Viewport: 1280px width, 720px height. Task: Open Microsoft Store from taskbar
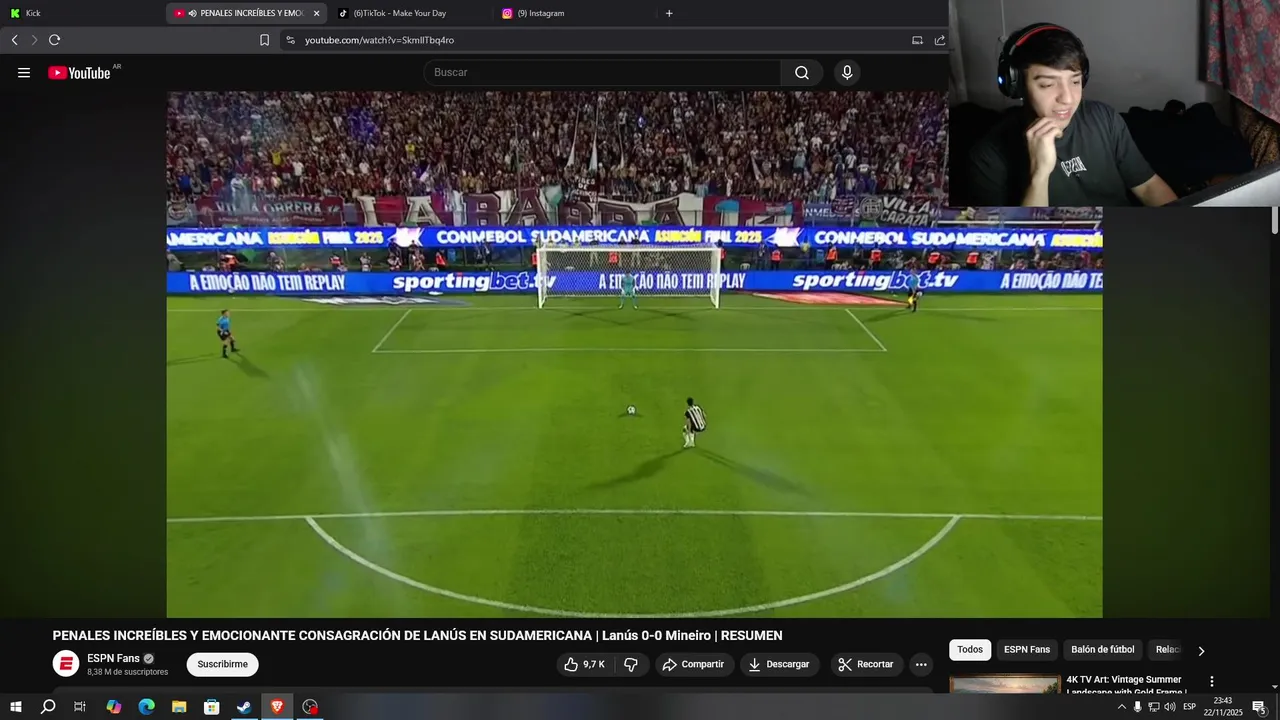(211, 707)
